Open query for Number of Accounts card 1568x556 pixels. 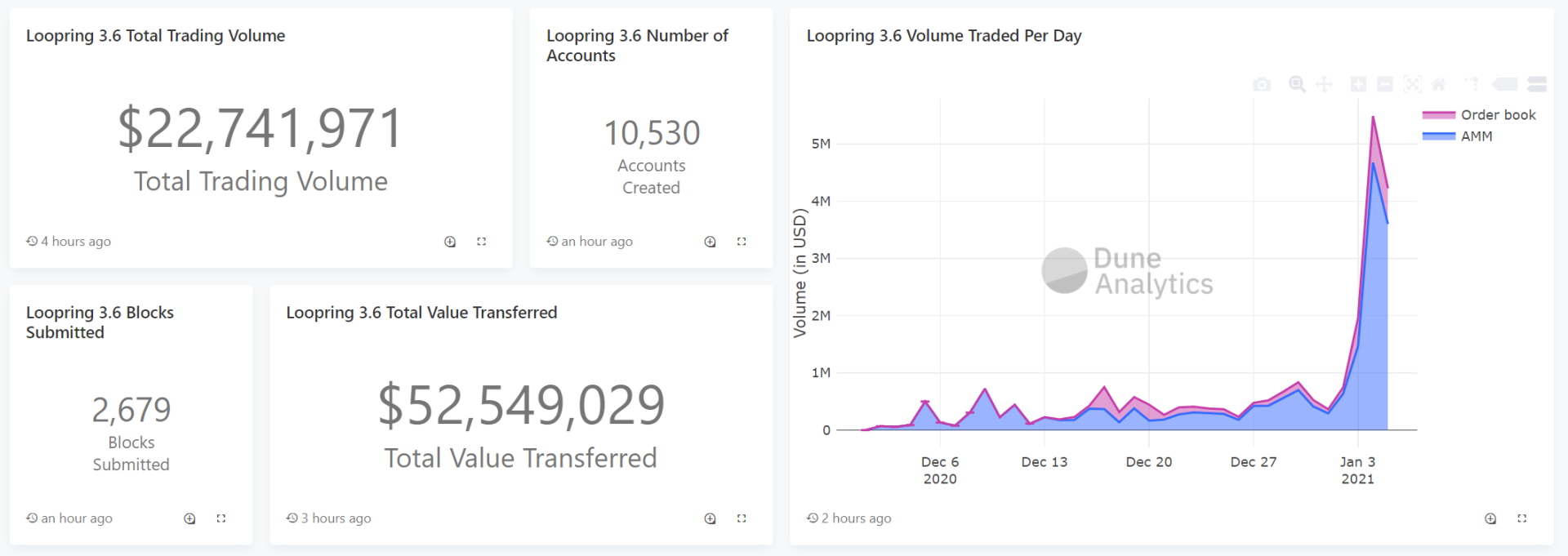click(710, 242)
